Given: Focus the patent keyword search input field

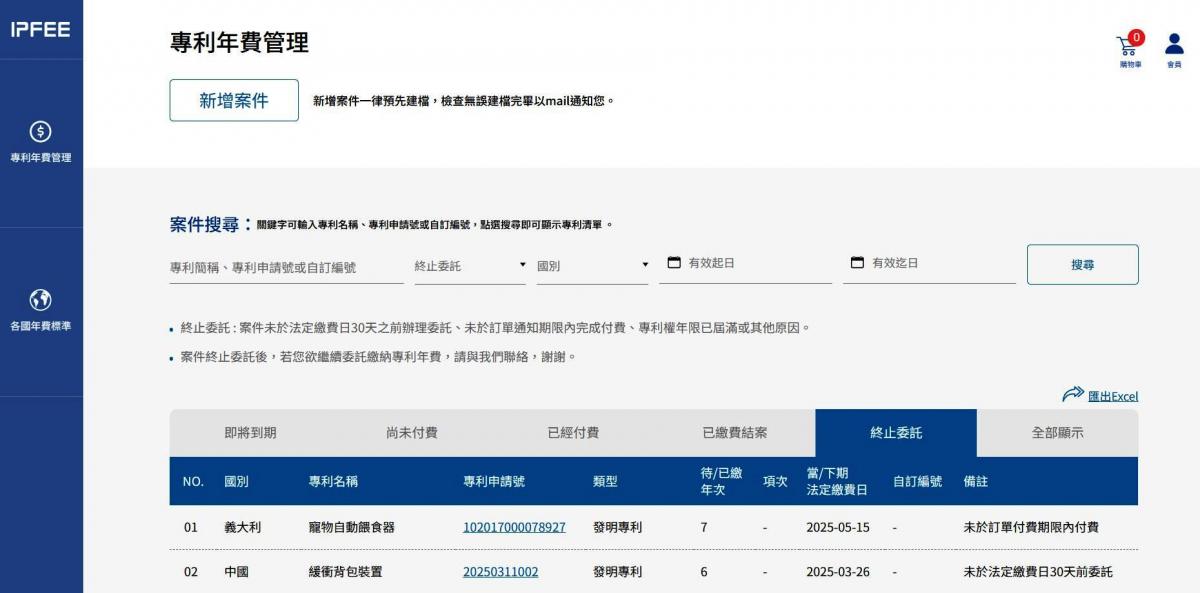Looking at the screenshot, I should (x=286, y=268).
